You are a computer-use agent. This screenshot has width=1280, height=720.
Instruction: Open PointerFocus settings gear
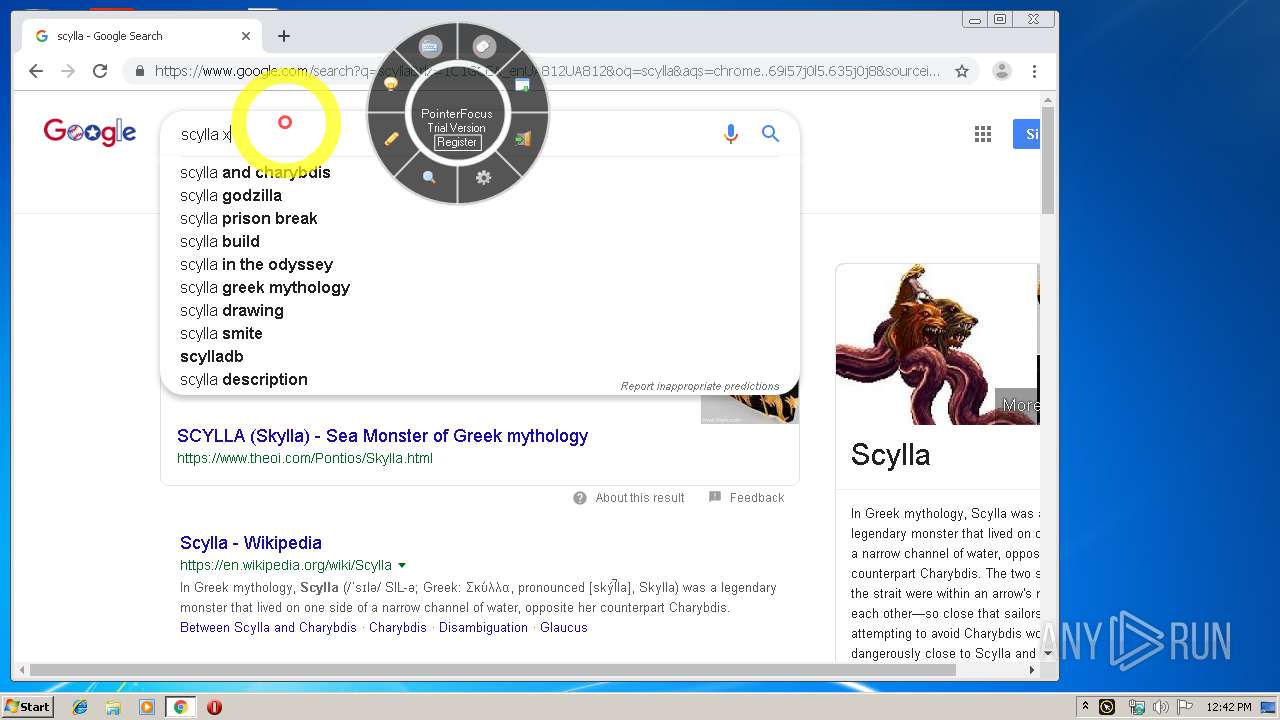pos(484,177)
